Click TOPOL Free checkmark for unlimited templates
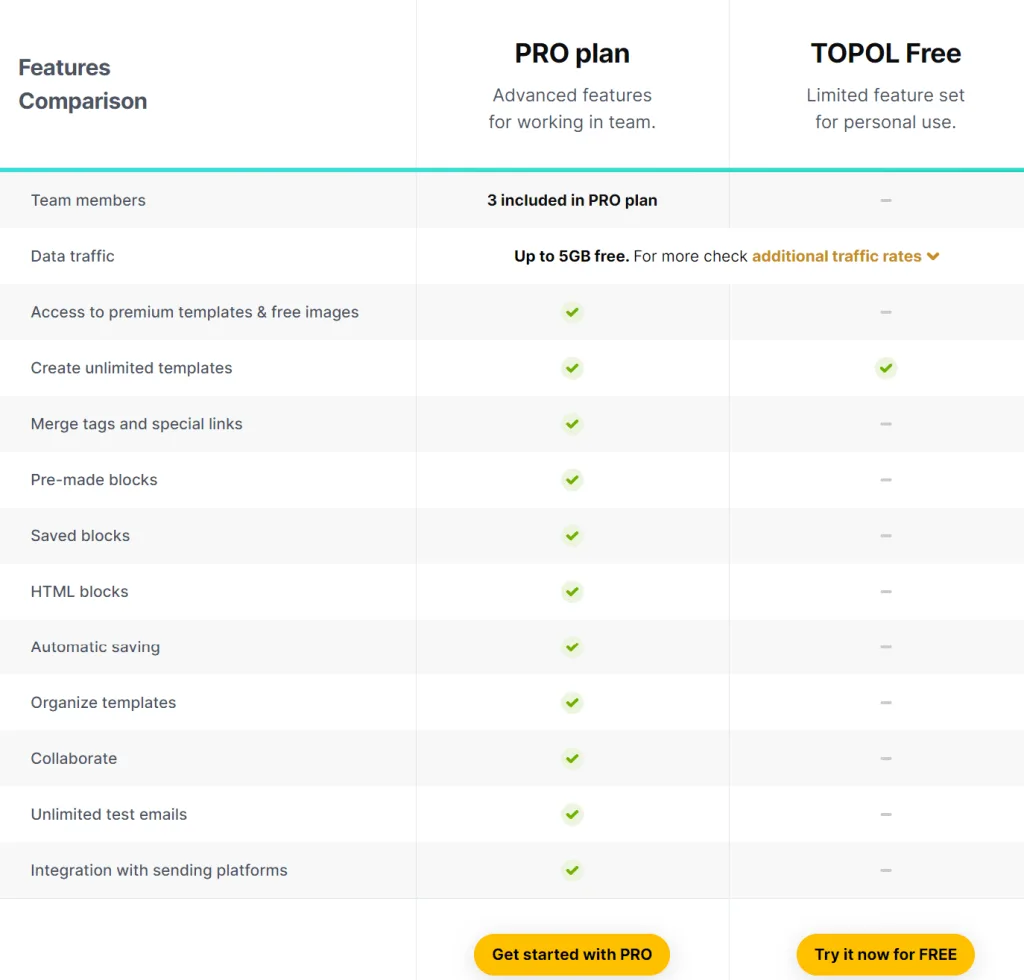Viewport: 1024px width, 980px height. [886, 368]
